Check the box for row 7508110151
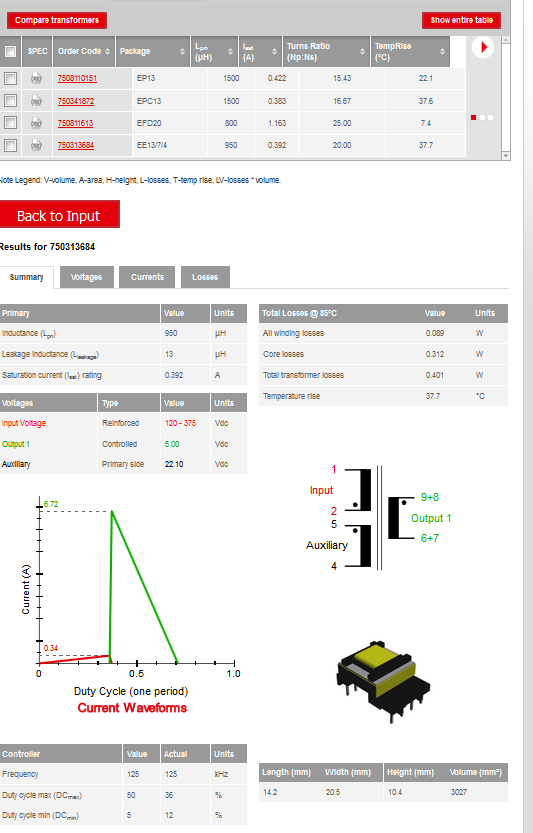The image size is (533, 833). tap(10, 79)
